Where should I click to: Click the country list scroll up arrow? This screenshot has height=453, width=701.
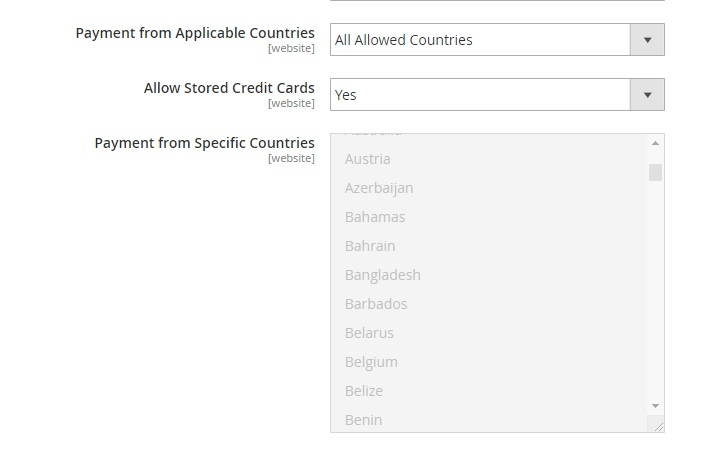(655, 143)
